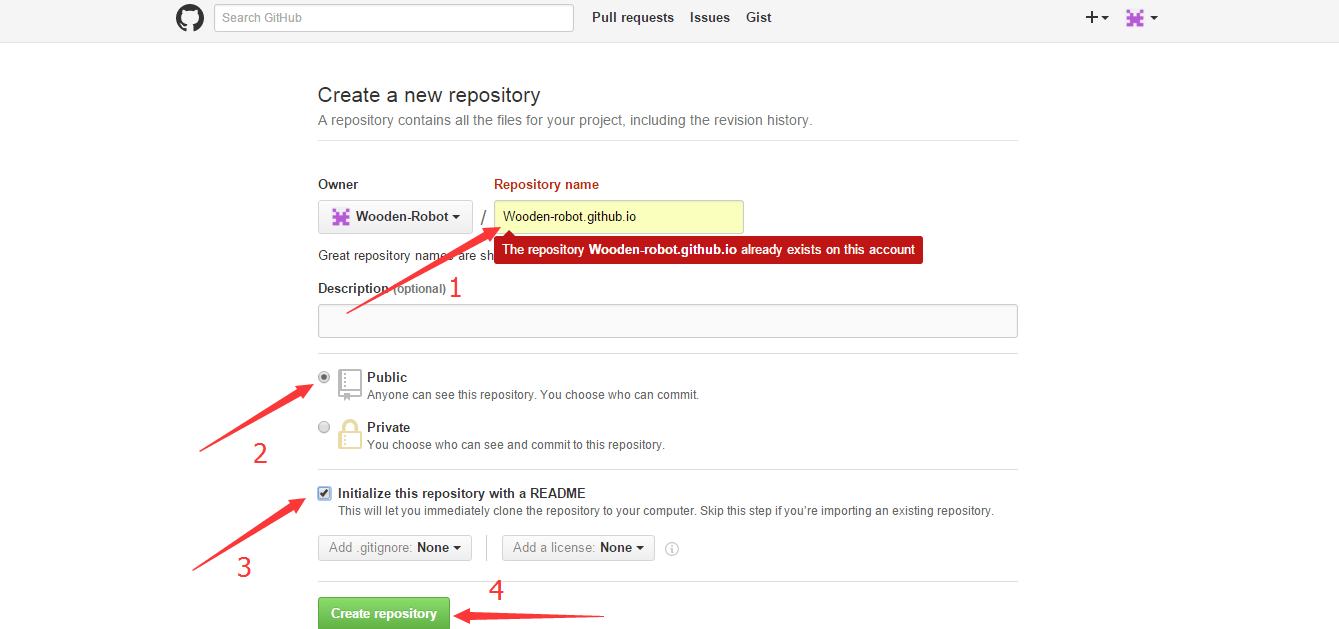Open the plus create-new menu
This screenshot has height=629, width=1339.
[x=1096, y=18]
